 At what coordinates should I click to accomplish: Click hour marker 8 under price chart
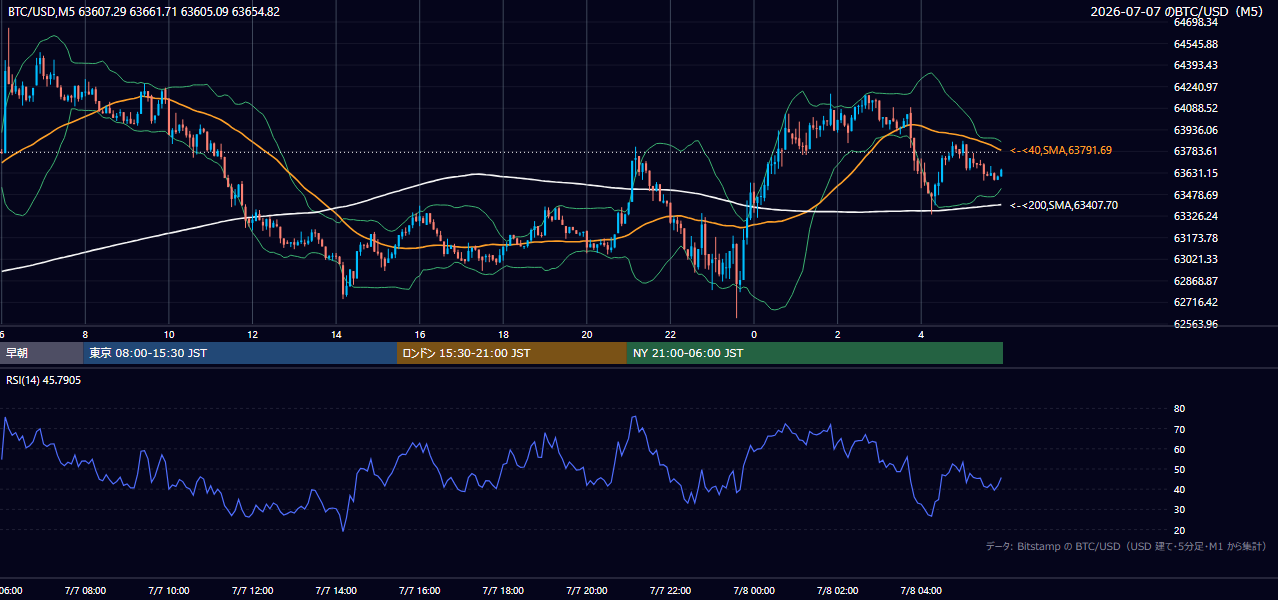pyautogui.click(x=85, y=334)
